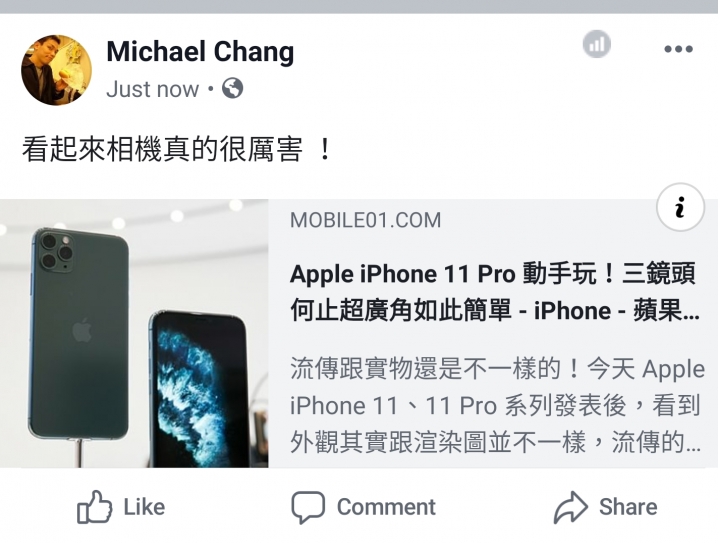Open the three-dot post options menu

(x=678, y=49)
